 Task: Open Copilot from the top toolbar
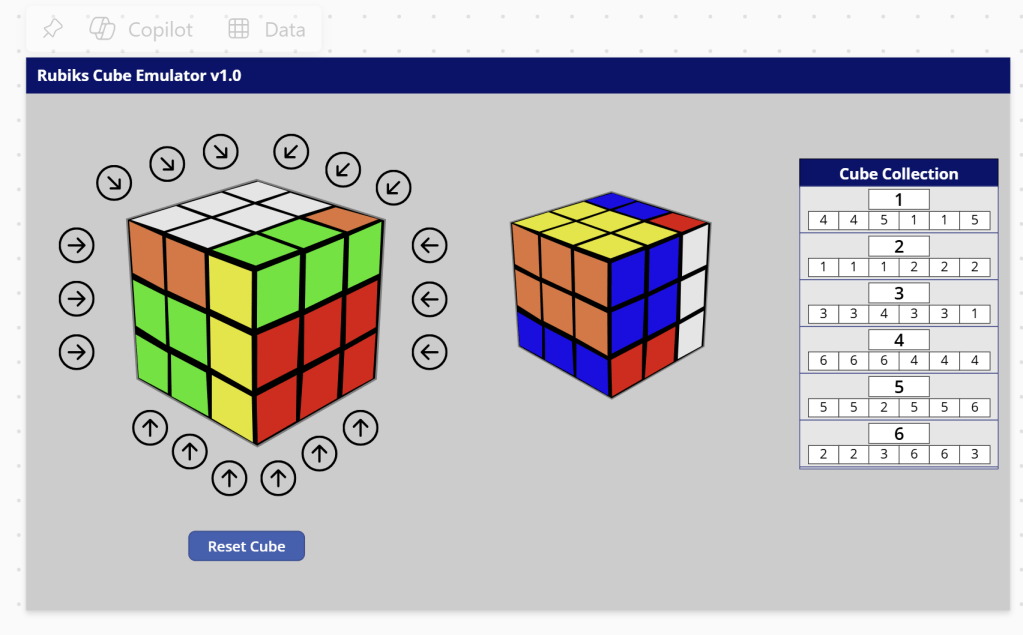[141, 29]
